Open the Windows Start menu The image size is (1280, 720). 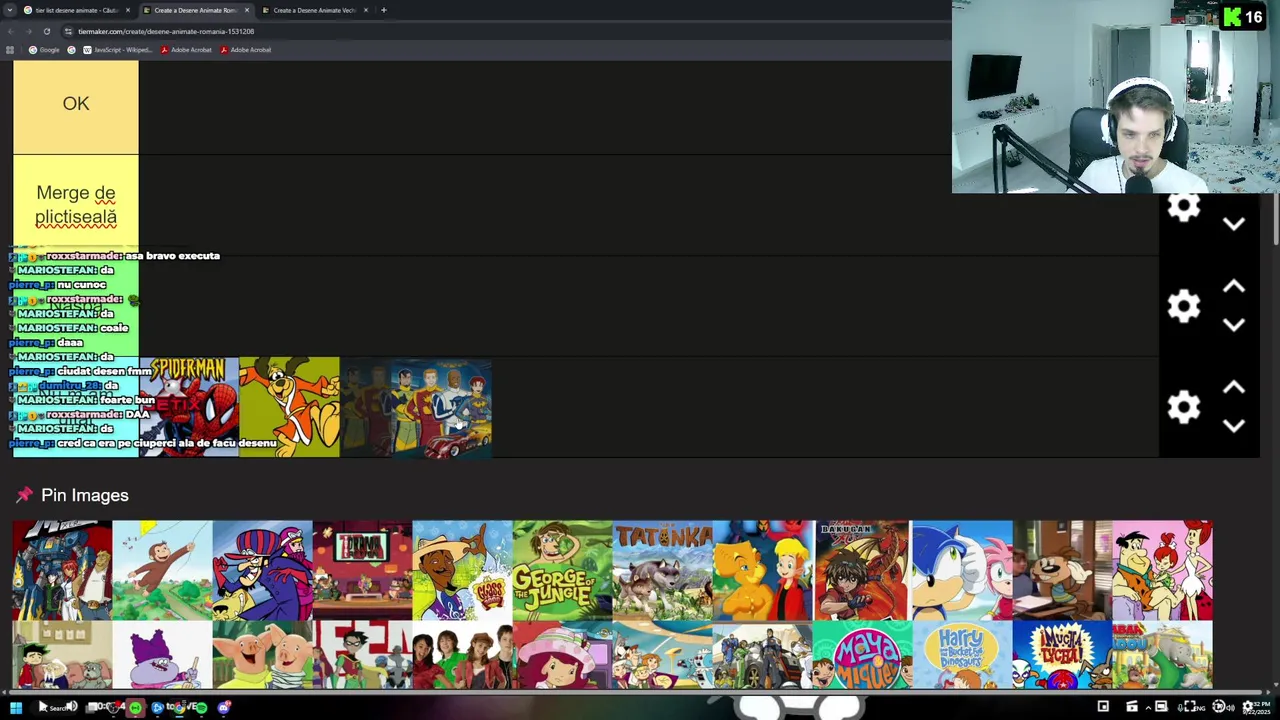pos(15,707)
